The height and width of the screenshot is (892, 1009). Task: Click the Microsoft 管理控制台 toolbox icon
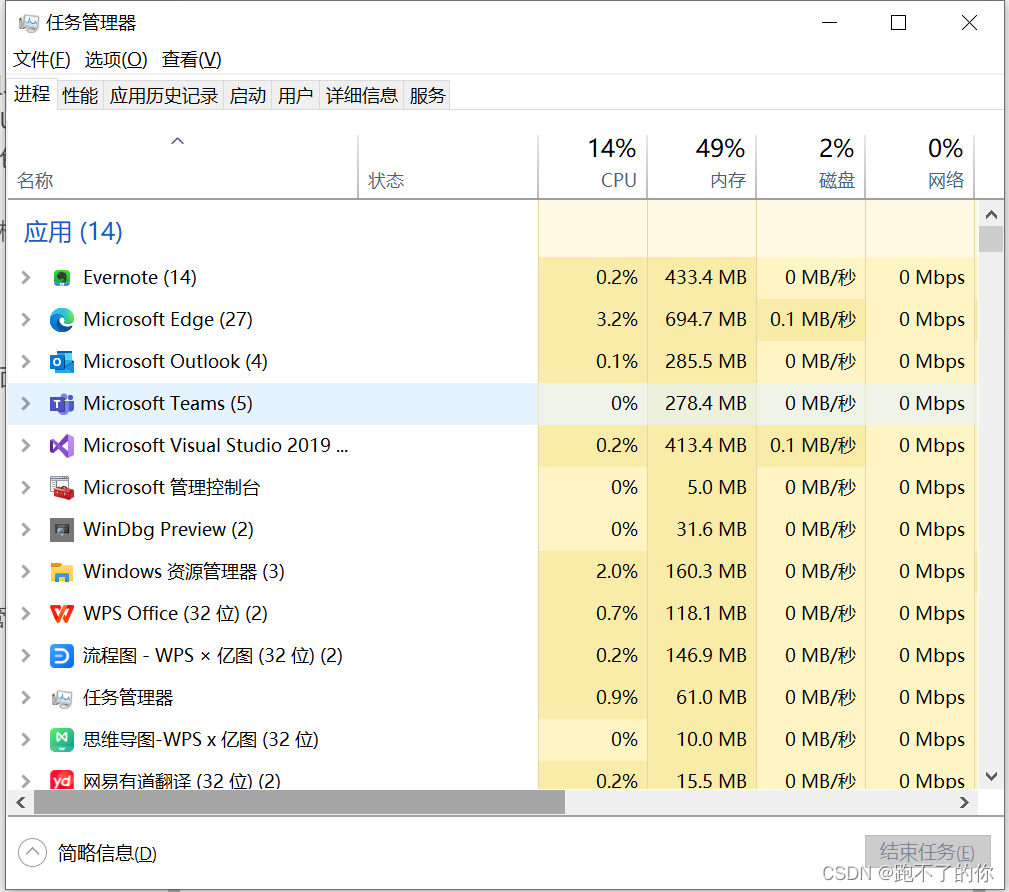click(62, 488)
